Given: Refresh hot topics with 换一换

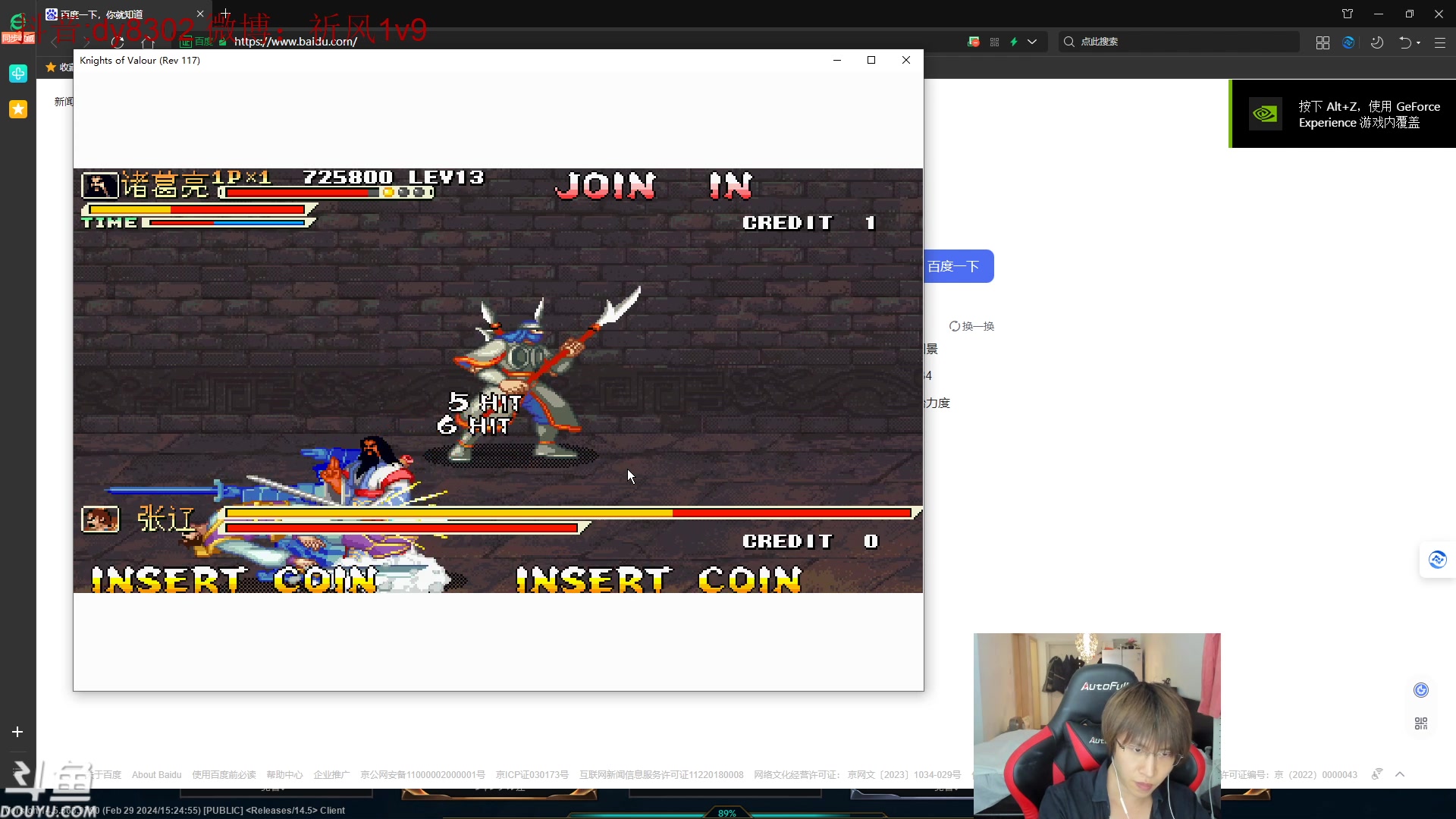Looking at the screenshot, I should [x=971, y=326].
